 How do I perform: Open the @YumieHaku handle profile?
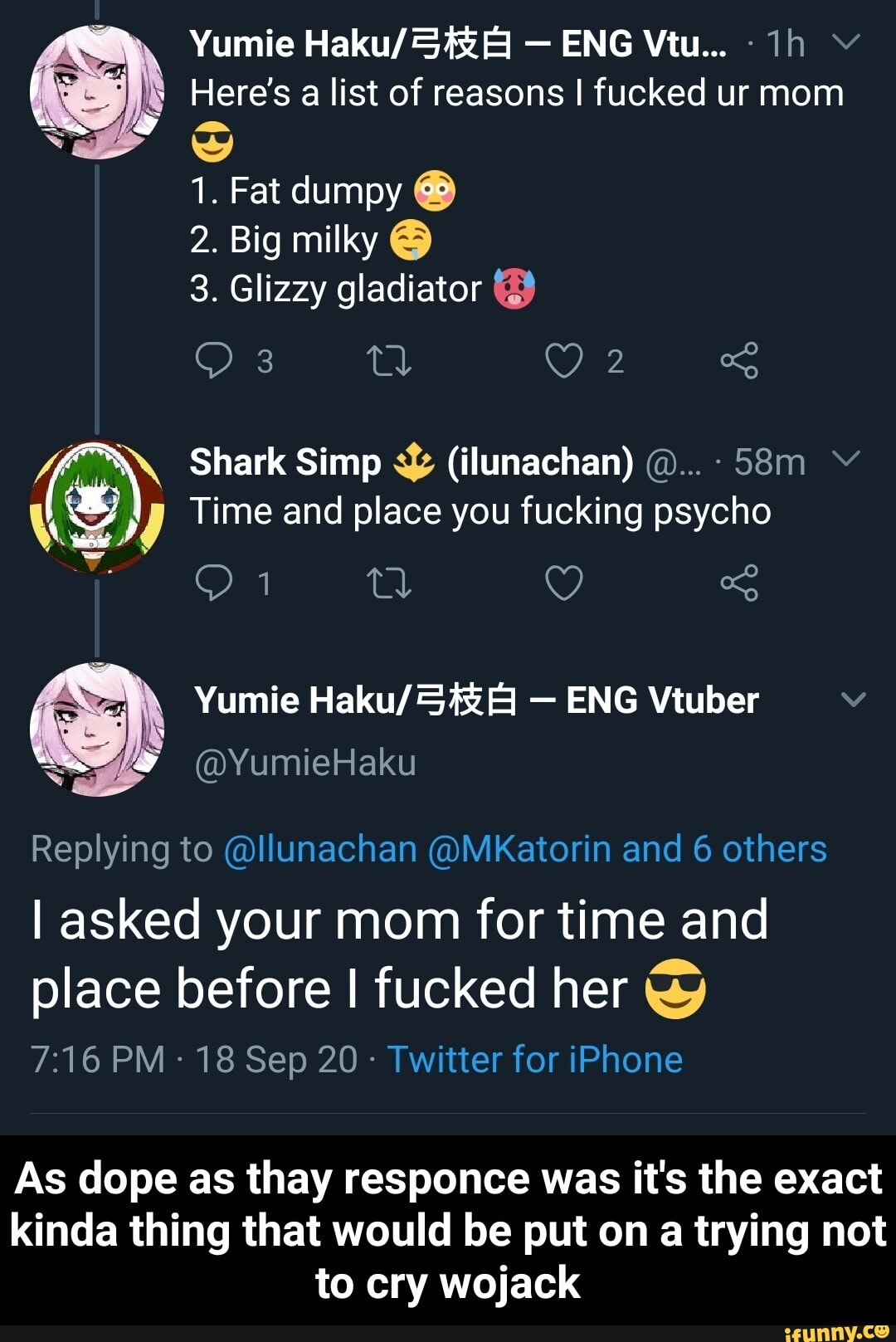[305, 763]
